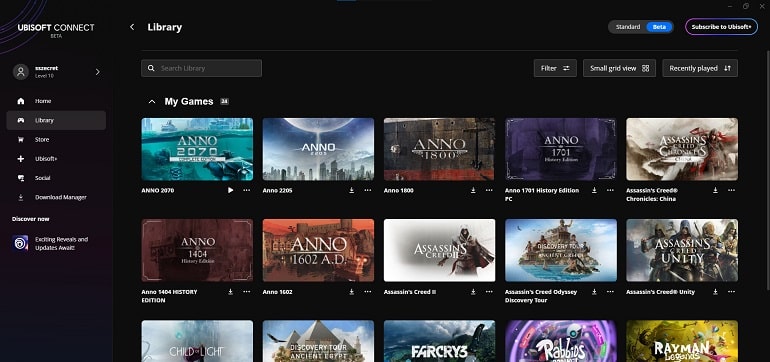Open more options for Assassin's Creed Unity

coord(732,292)
